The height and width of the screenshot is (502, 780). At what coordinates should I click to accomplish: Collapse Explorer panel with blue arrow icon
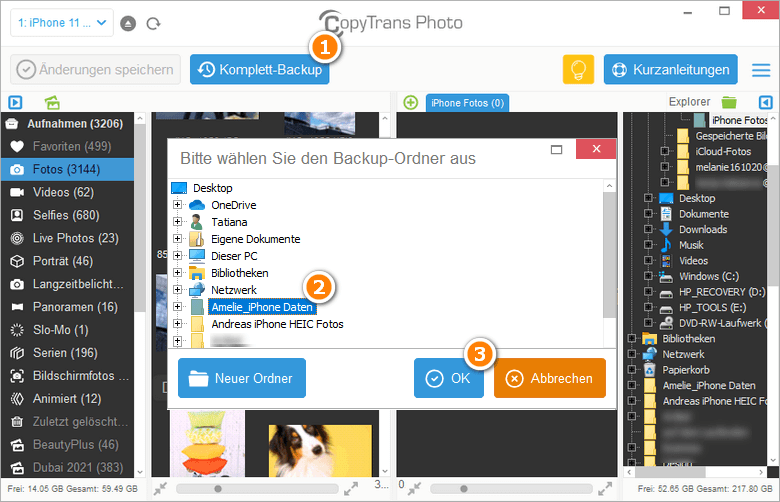coord(766,102)
